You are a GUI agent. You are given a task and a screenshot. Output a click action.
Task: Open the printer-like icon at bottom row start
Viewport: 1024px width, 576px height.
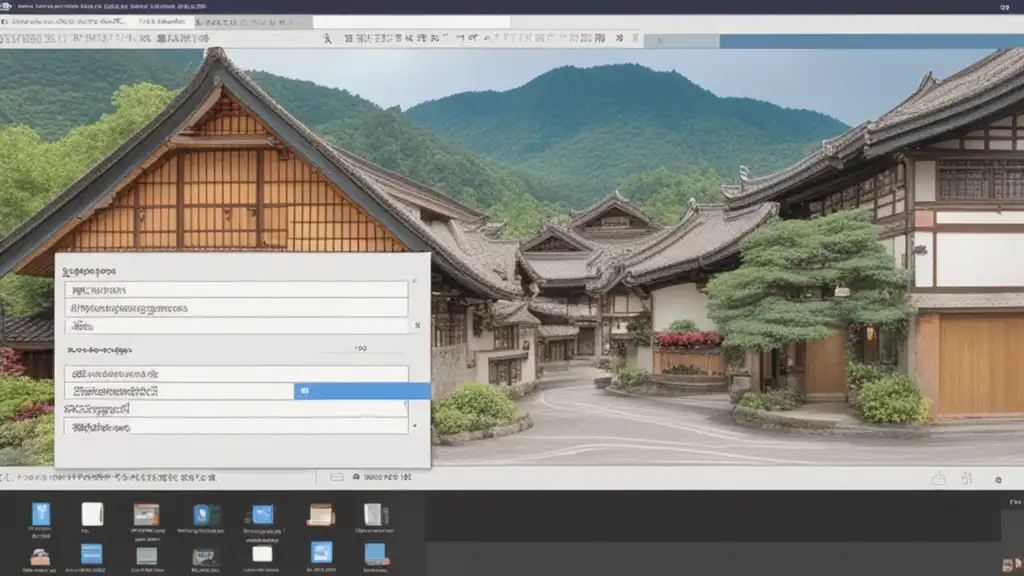pyautogui.click(x=41, y=555)
